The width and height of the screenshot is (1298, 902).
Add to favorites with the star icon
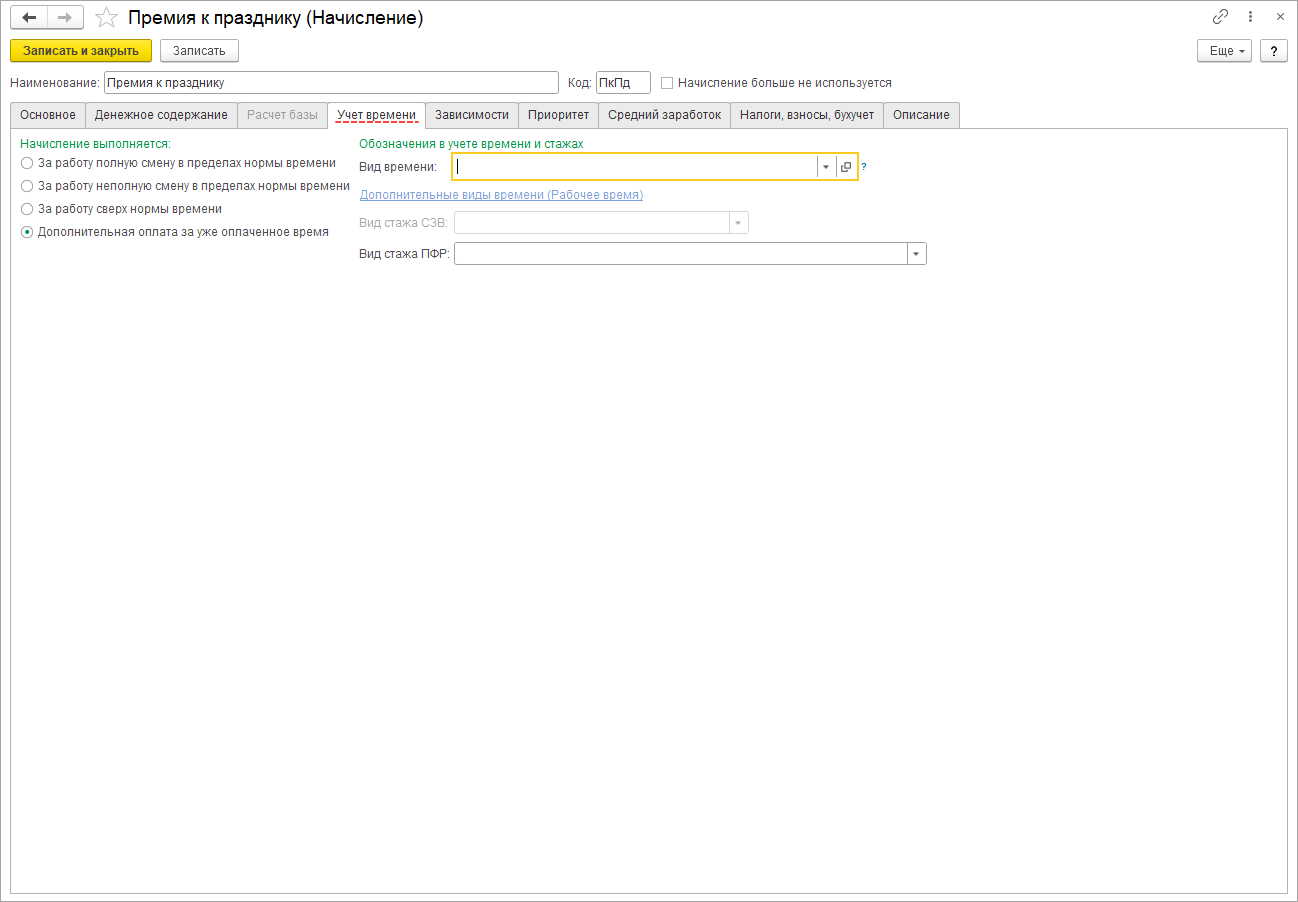point(106,18)
